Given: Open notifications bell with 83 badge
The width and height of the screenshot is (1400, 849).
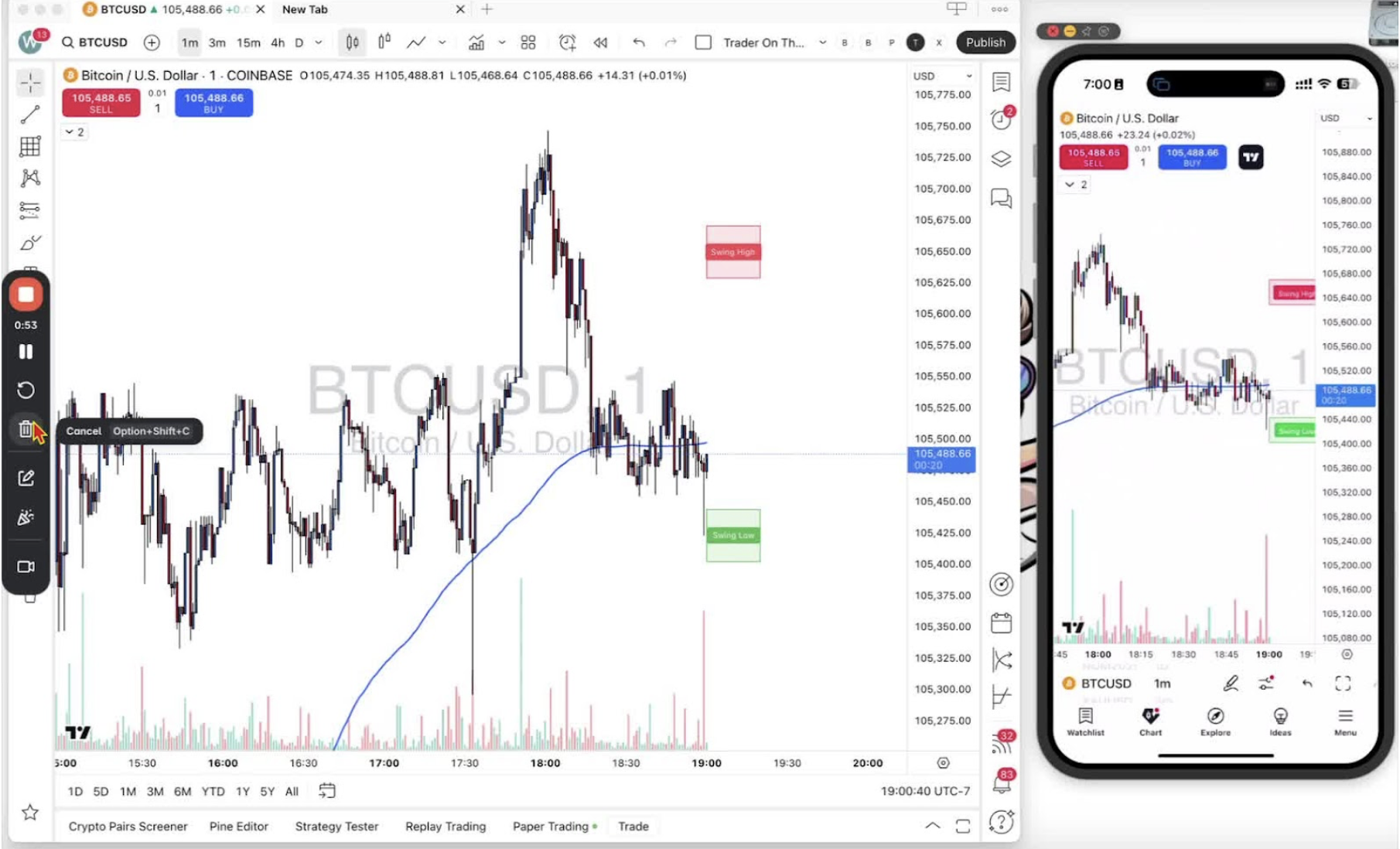Looking at the screenshot, I should (x=1002, y=783).
